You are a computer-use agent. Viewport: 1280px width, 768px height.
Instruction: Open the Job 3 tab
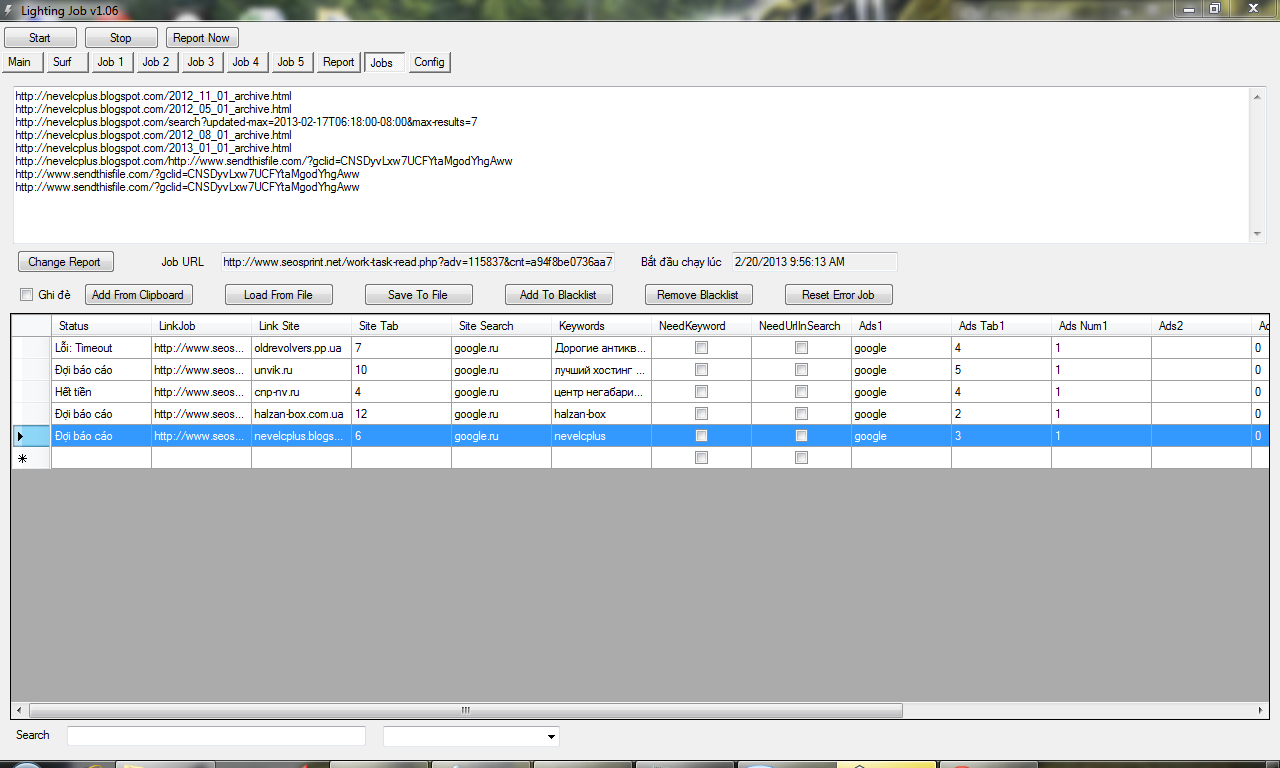pyautogui.click(x=201, y=62)
